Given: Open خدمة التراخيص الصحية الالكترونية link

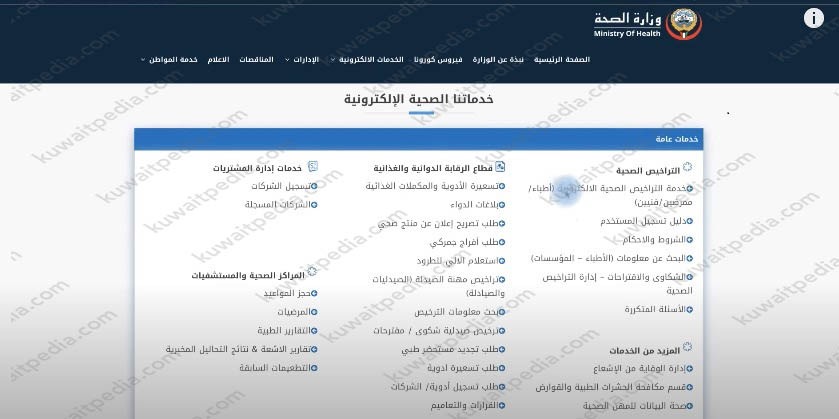Looking at the screenshot, I should (610, 195).
